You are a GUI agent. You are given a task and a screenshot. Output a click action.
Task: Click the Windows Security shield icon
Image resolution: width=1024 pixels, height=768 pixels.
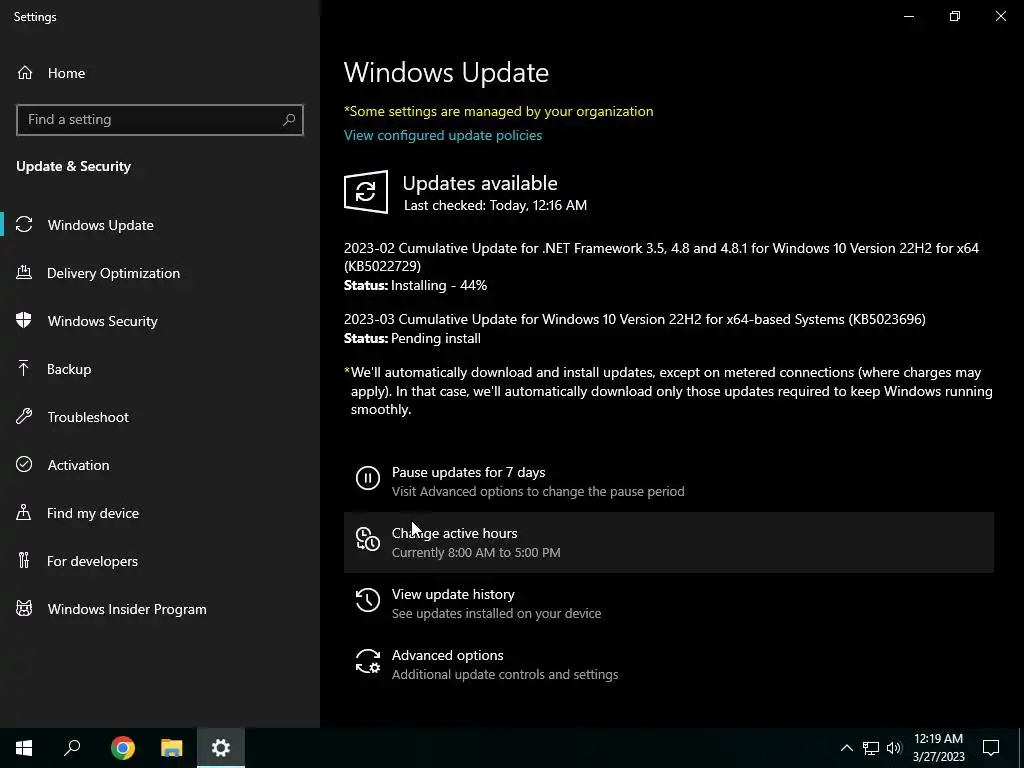[24, 321]
